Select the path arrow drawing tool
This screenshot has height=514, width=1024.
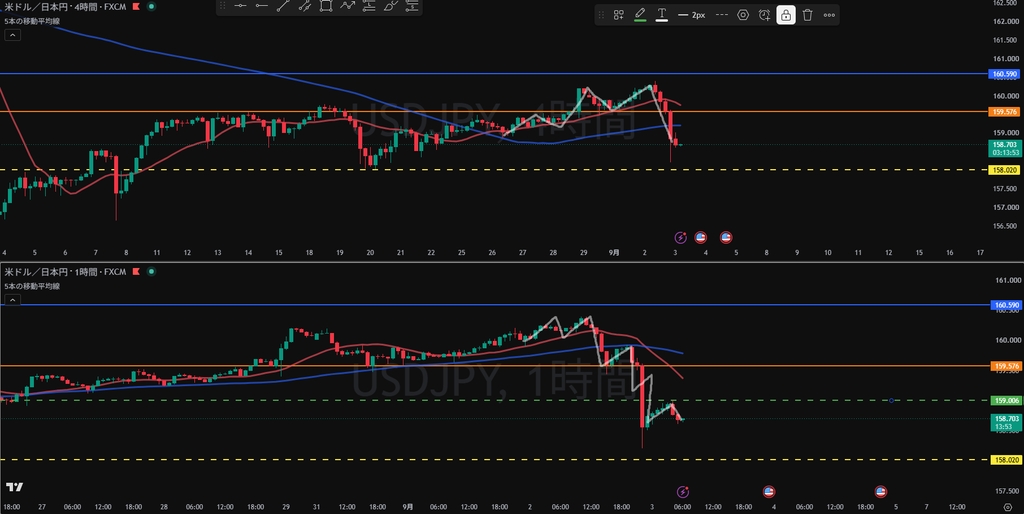[348, 6]
